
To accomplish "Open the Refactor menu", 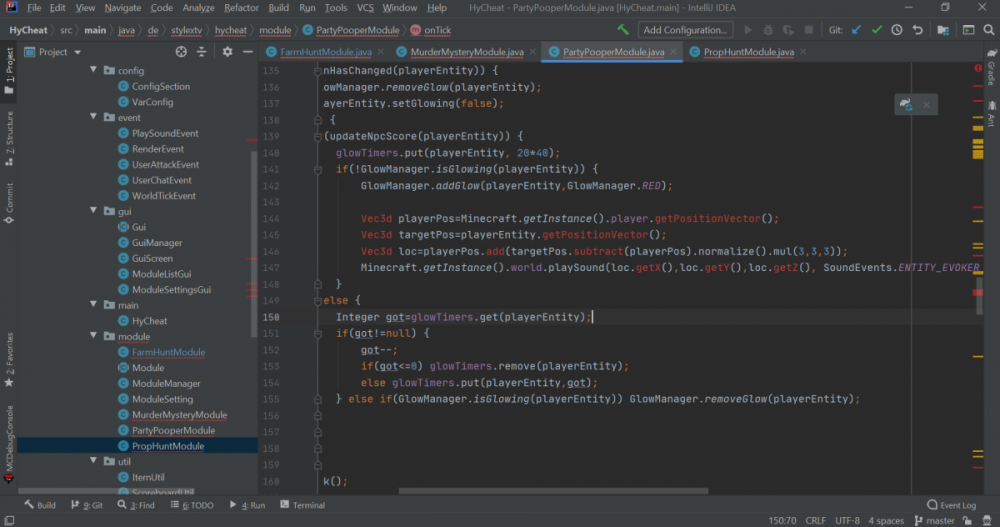I will point(241,8).
